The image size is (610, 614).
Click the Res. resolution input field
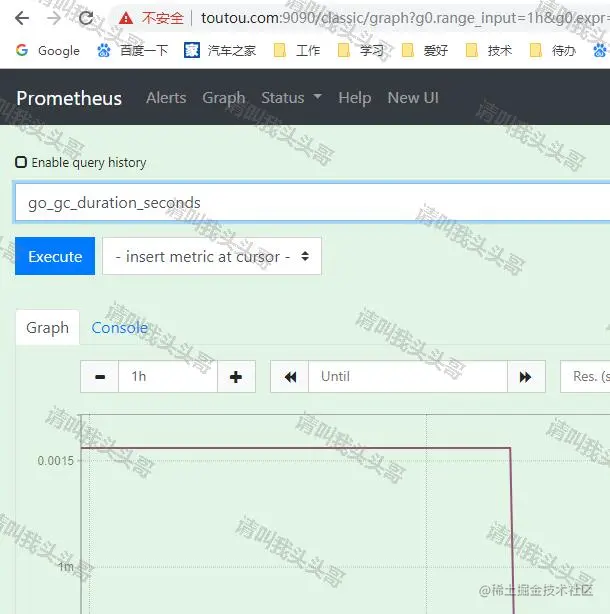pyautogui.click(x=585, y=377)
